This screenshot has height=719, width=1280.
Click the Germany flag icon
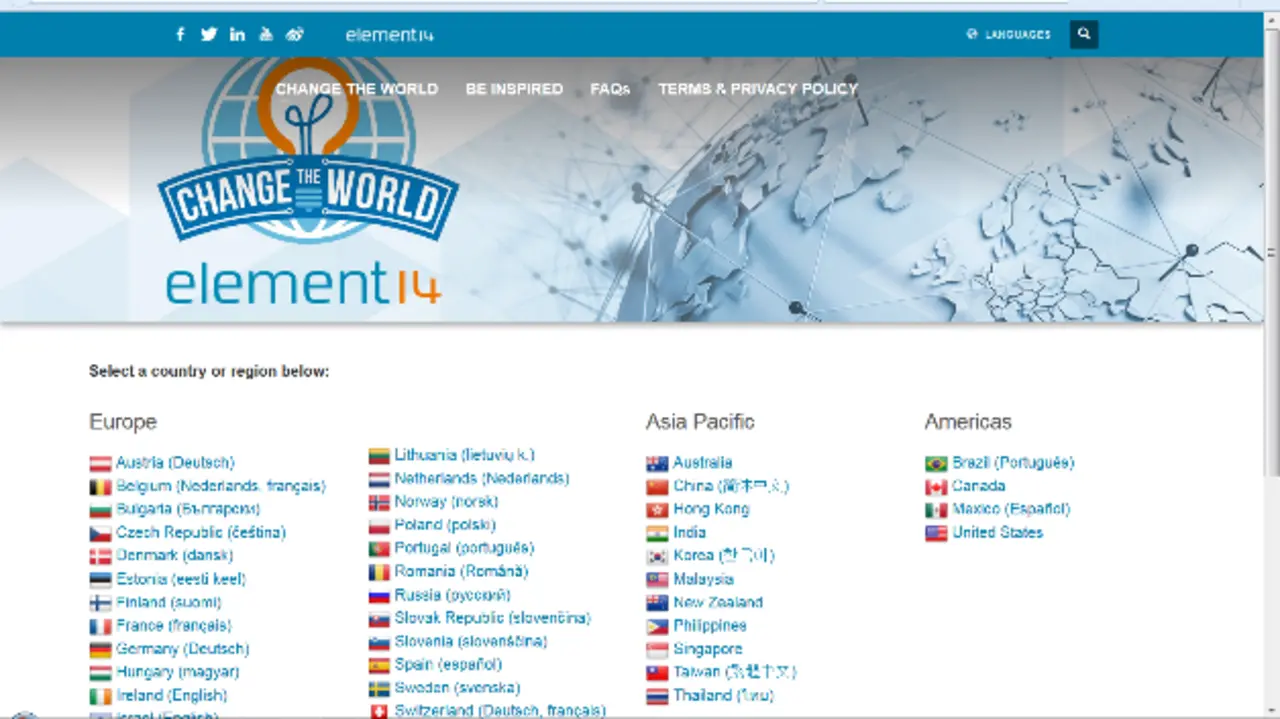100,650
